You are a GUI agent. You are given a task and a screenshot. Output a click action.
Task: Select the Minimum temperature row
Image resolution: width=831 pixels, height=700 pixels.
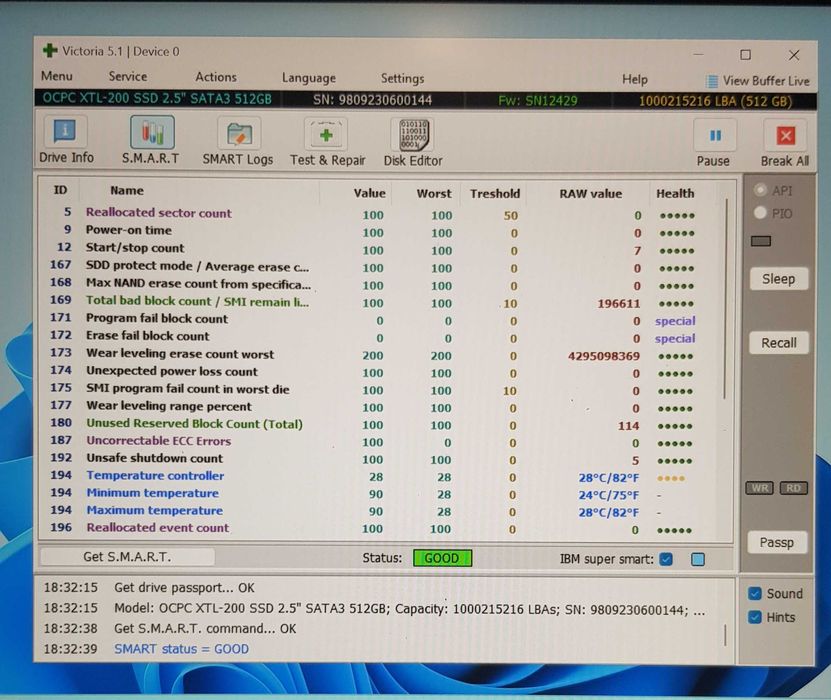(379, 494)
